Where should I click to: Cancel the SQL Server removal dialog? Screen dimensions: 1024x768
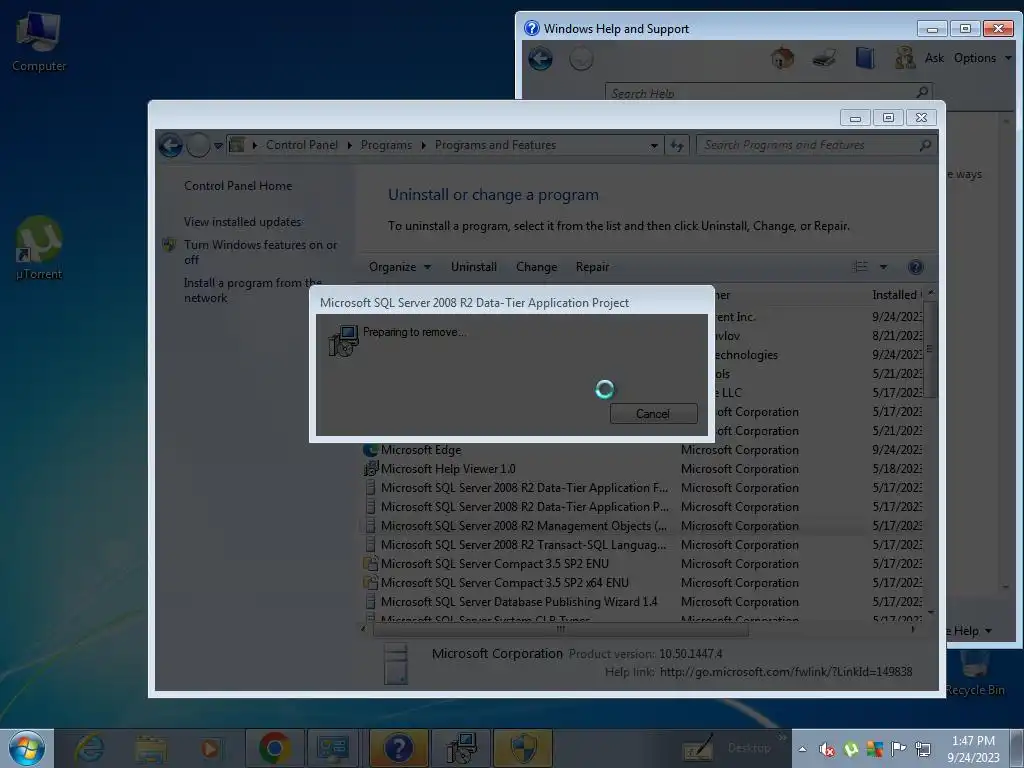(x=653, y=413)
